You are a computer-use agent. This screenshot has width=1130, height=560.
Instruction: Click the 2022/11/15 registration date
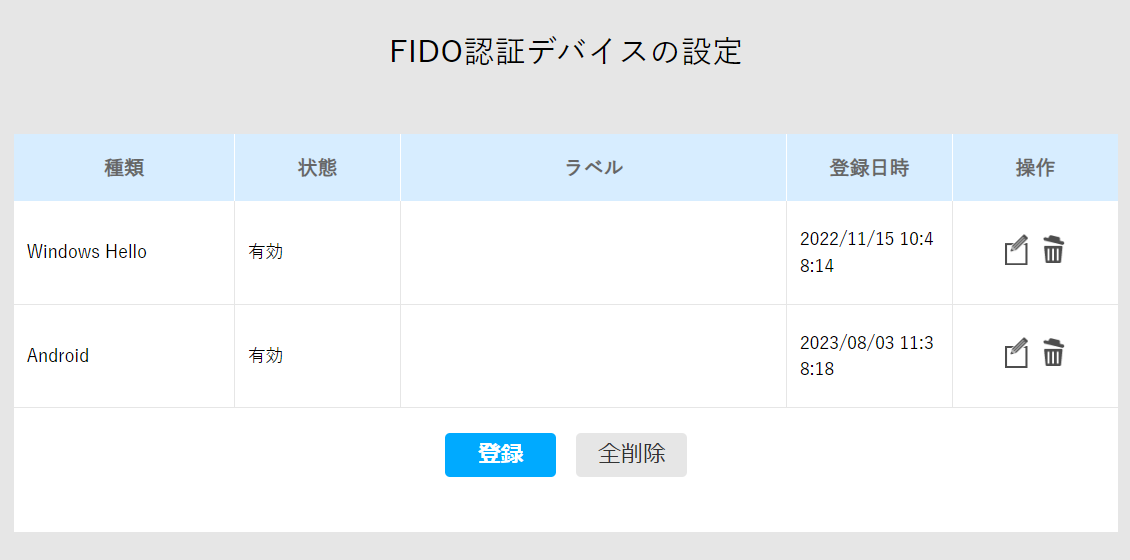pos(867,252)
